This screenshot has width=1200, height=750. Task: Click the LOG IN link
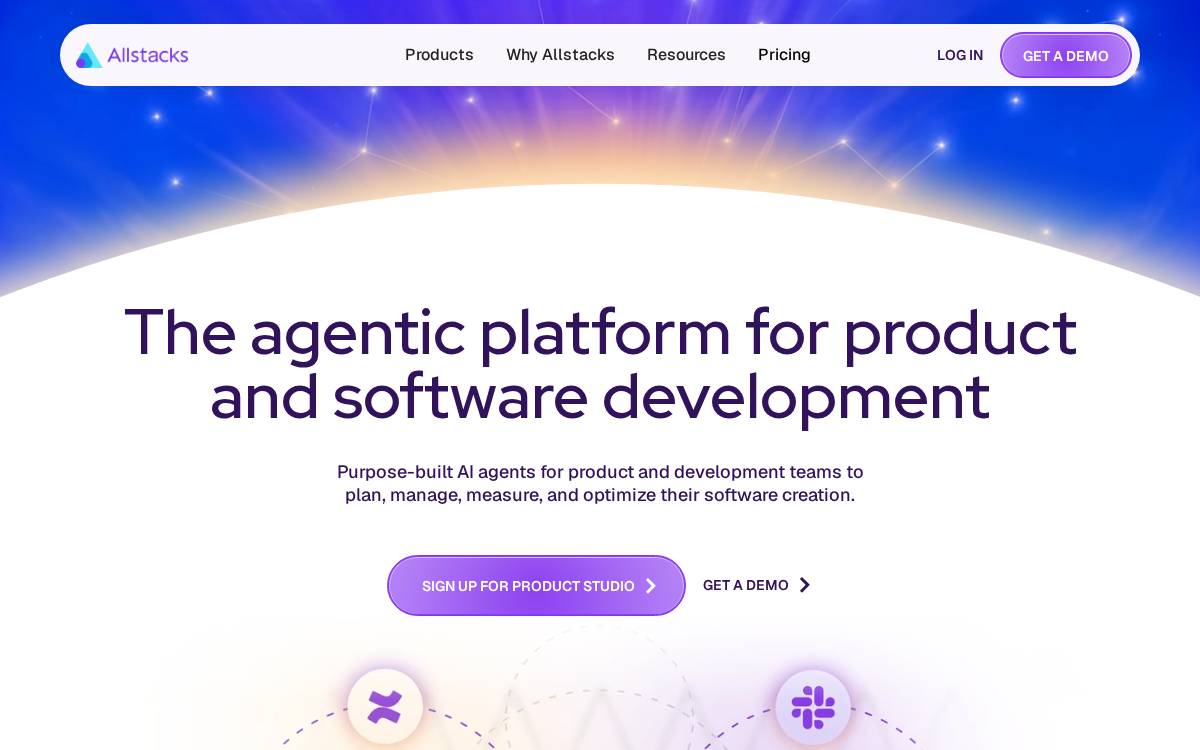pyautogui.click(x=960, y=55)
